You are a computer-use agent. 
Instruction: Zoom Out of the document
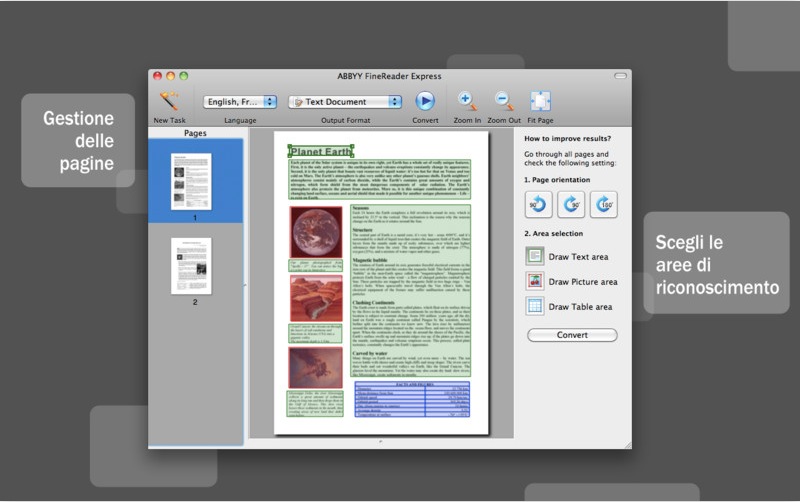coord(504,100)
